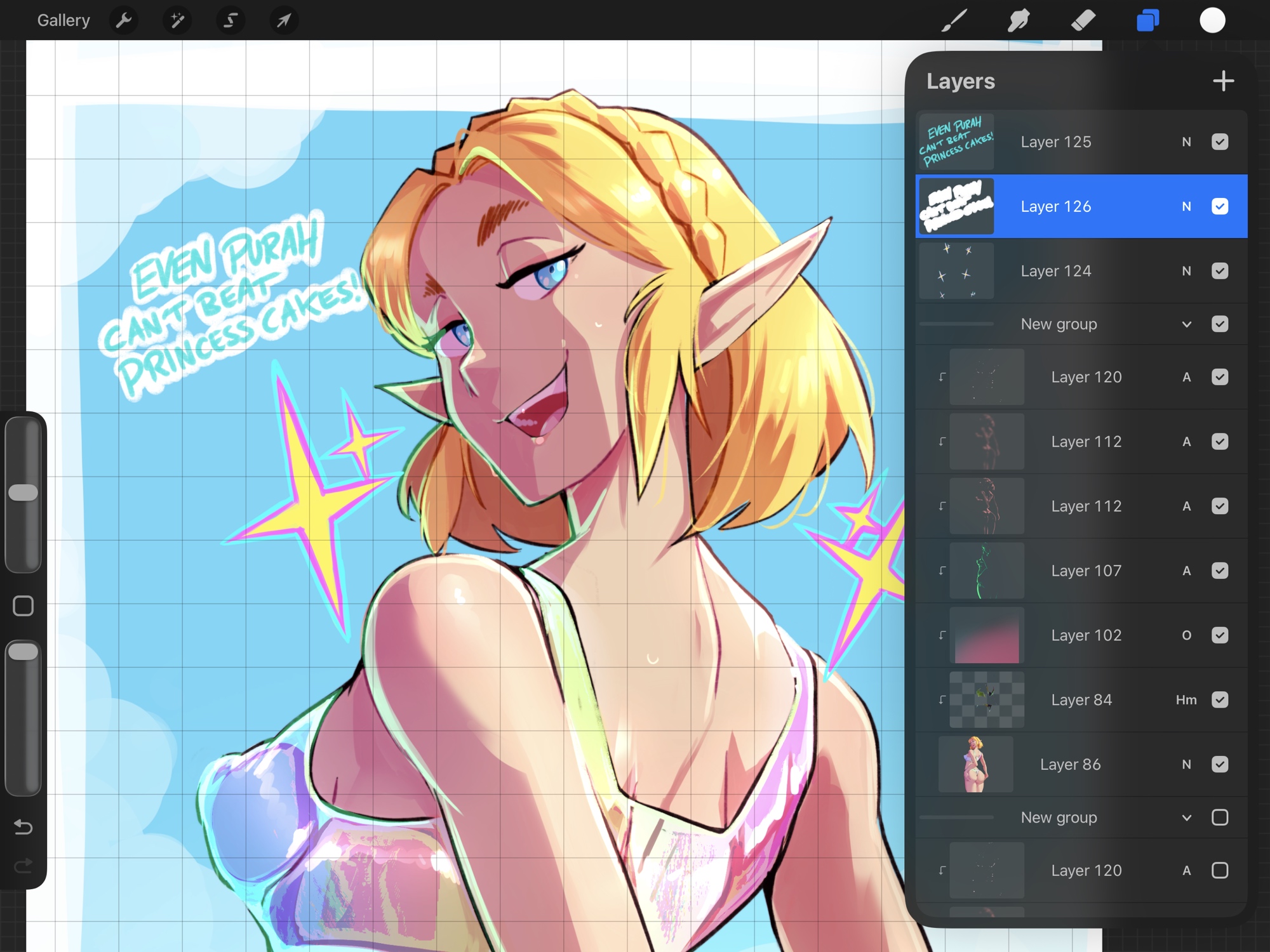The width and height of the screenshot is (1270, 952).
Task: Add a new layer with plus icon
Action: pos(1223,81)
